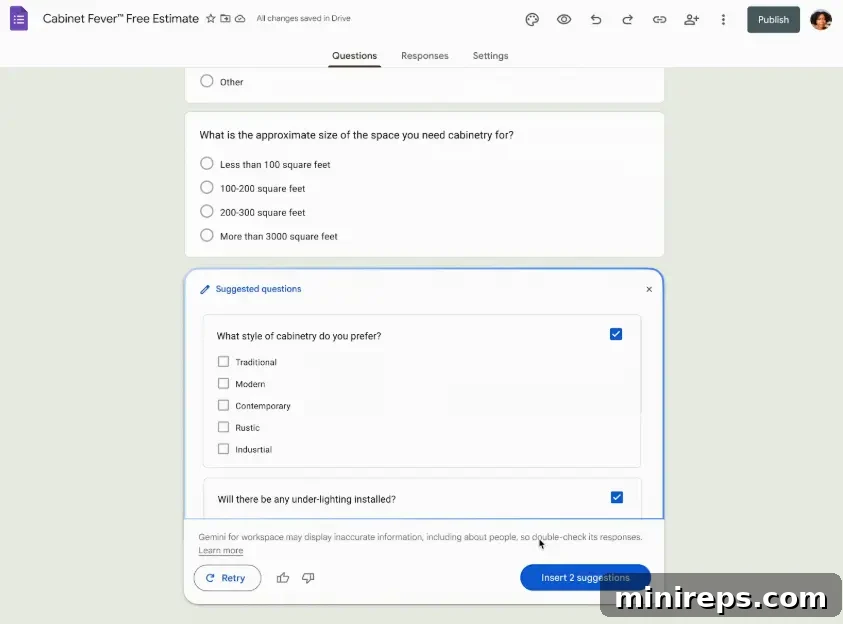The width and height of the screenshot is (843, 624).
Task: Check the cloud save status icon
Action: [240, 19]
